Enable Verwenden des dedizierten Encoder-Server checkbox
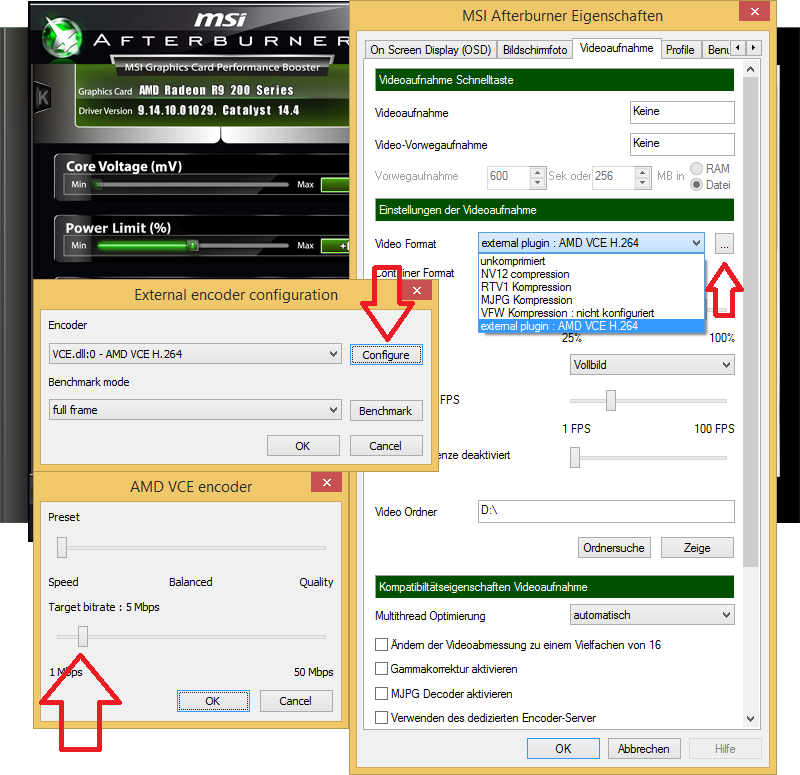This screenshot has height=775, width=800. [381, 718]
